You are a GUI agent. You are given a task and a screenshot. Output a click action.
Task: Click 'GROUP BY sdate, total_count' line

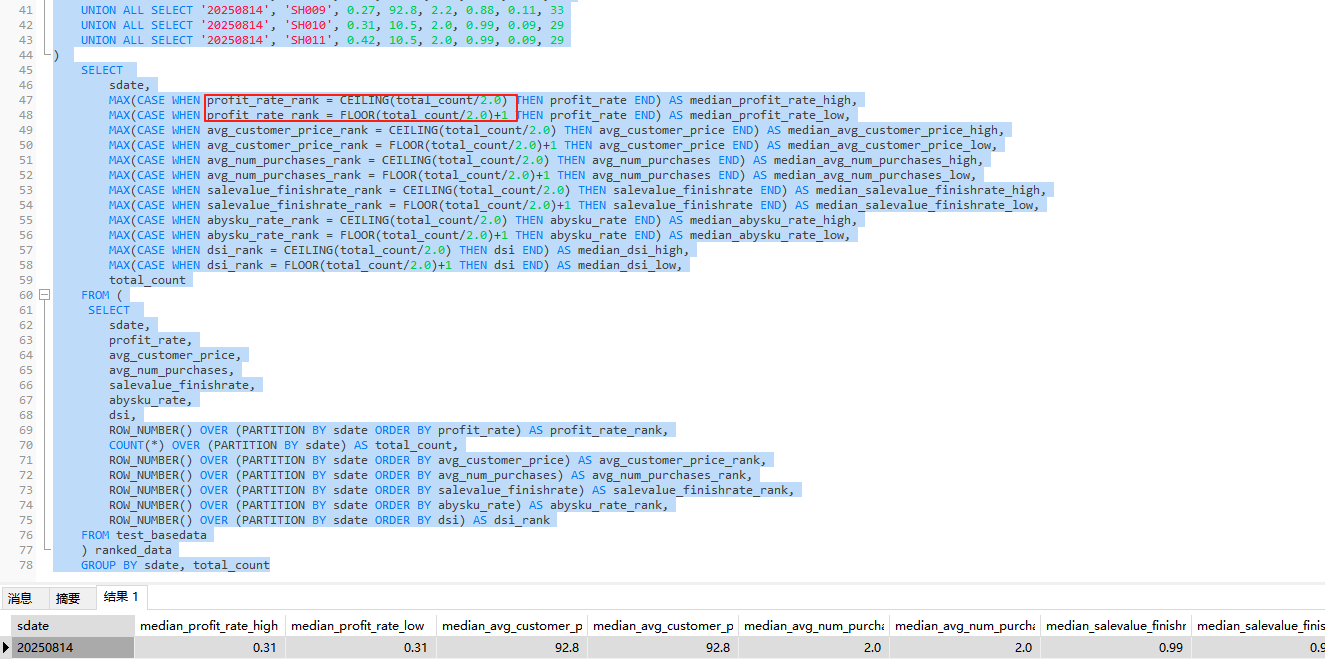tap(175, 565)
